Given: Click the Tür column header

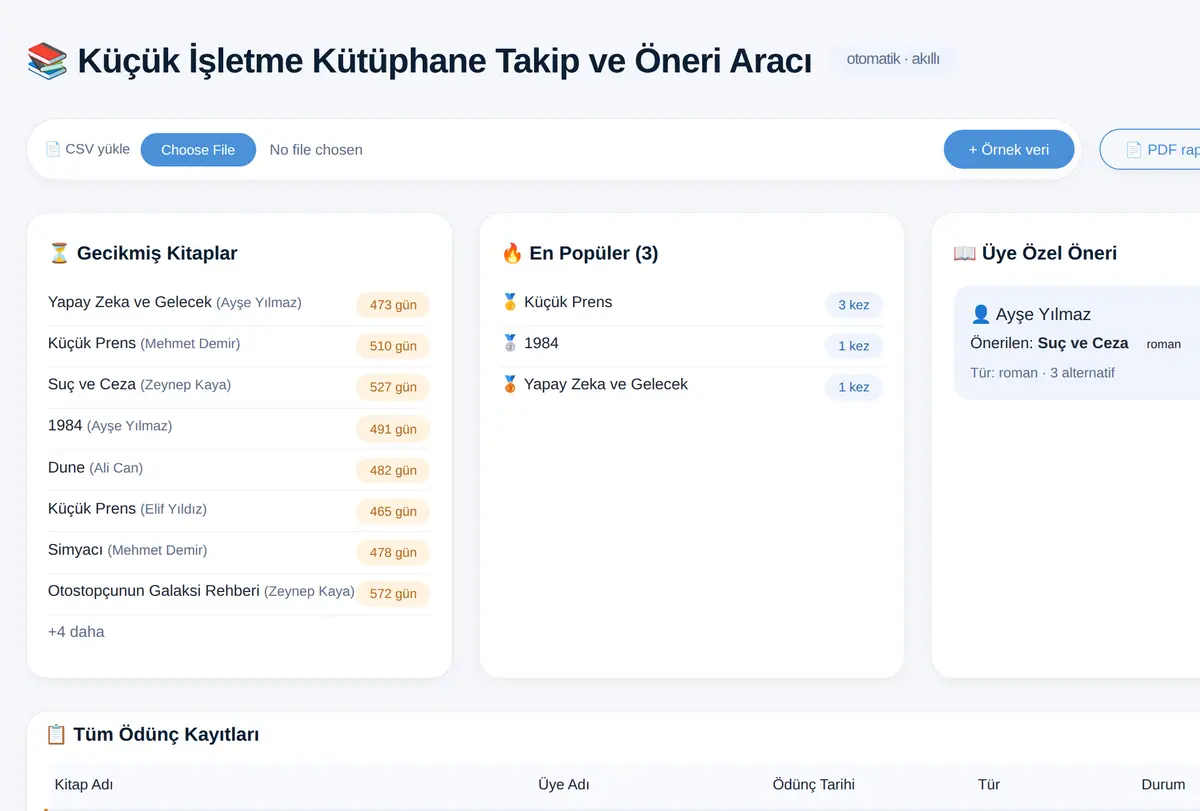Looking at the screenshot, I should click(989, 785).
